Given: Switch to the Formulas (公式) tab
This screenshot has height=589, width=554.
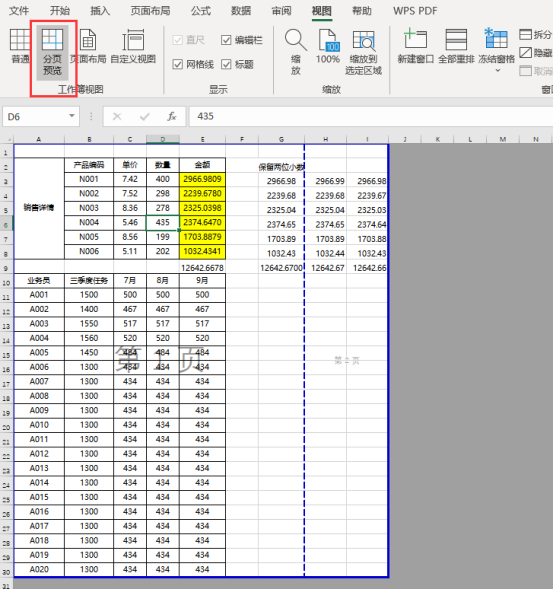Looking at the screenshot, I should (x=201, y=11).
